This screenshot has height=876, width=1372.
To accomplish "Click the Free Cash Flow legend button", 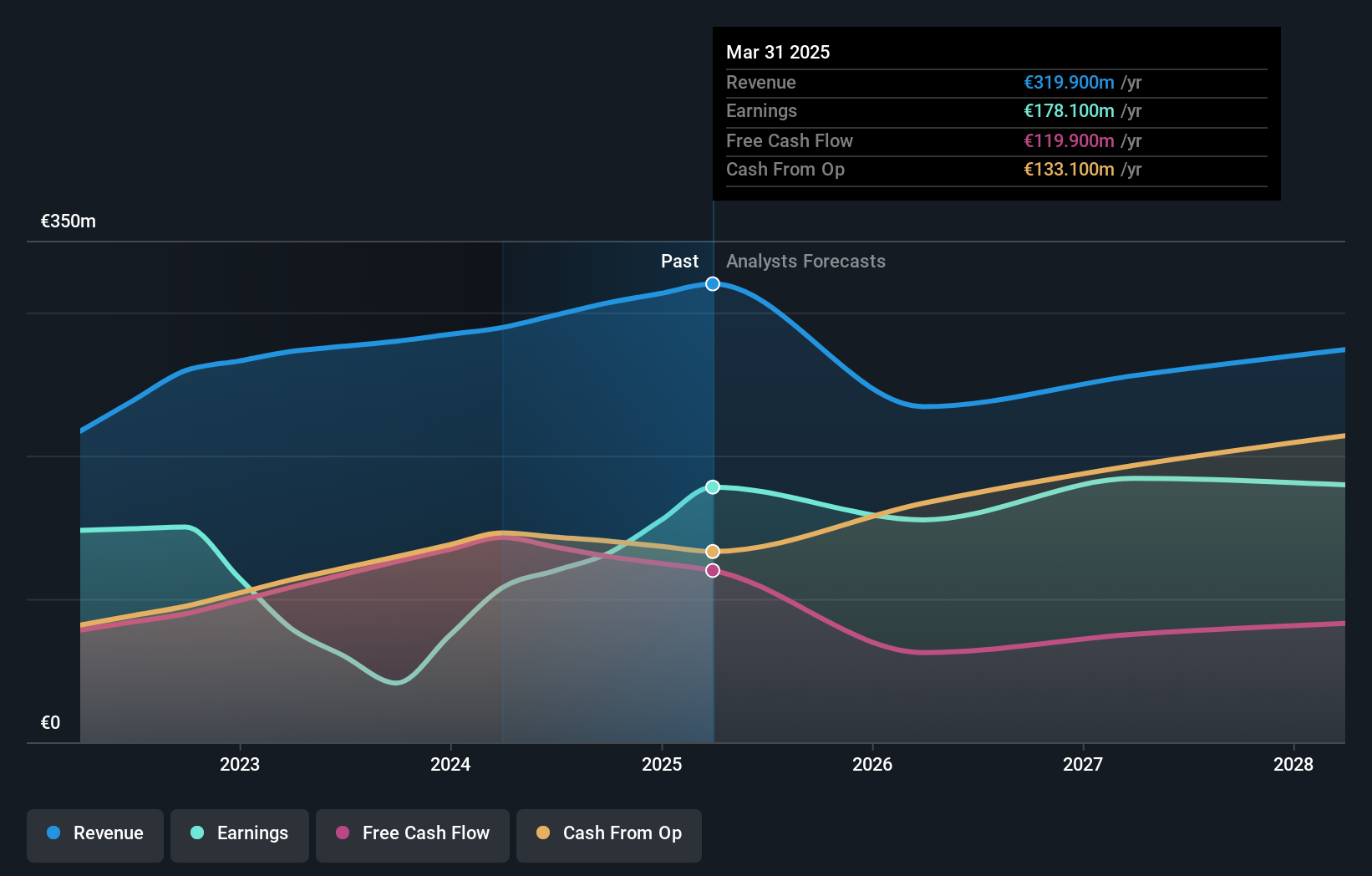I will click(x=413, y=835).
